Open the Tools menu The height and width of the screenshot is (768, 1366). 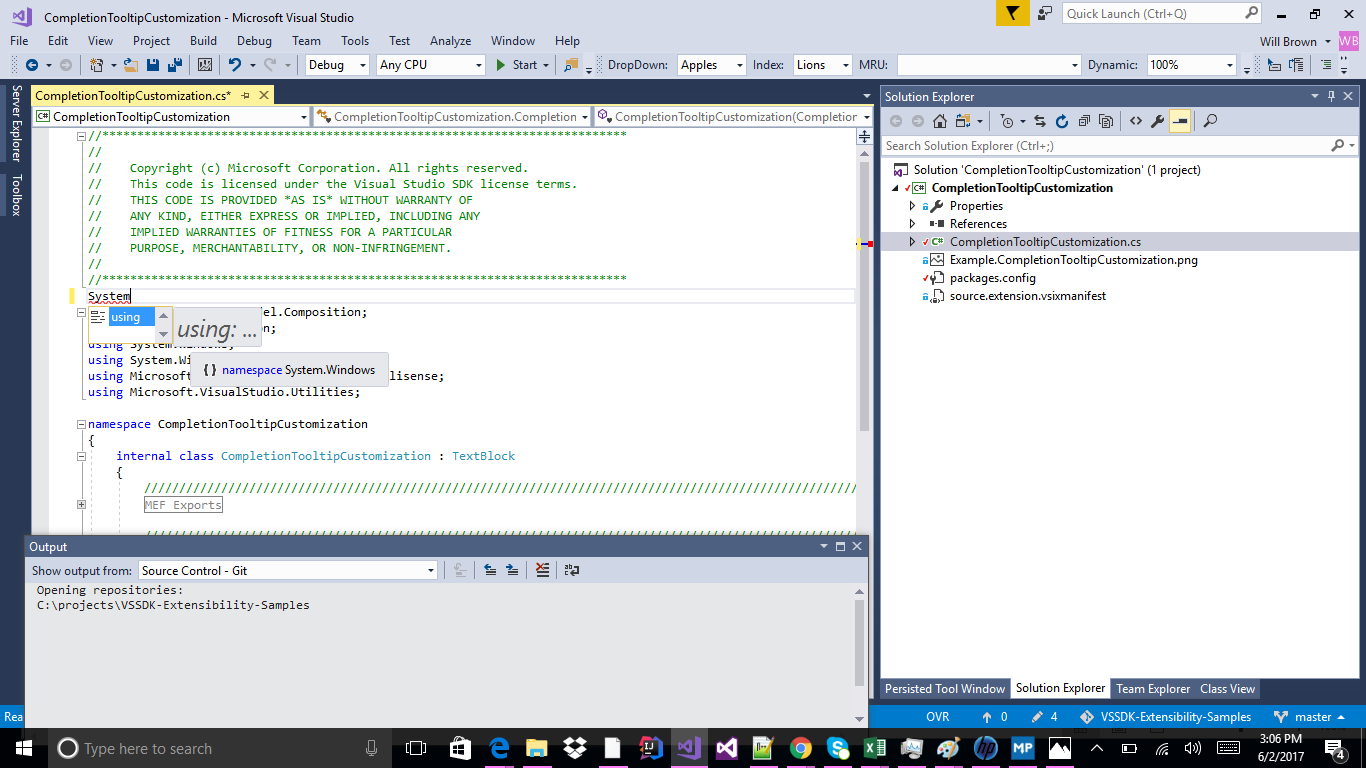coord(355,41)
